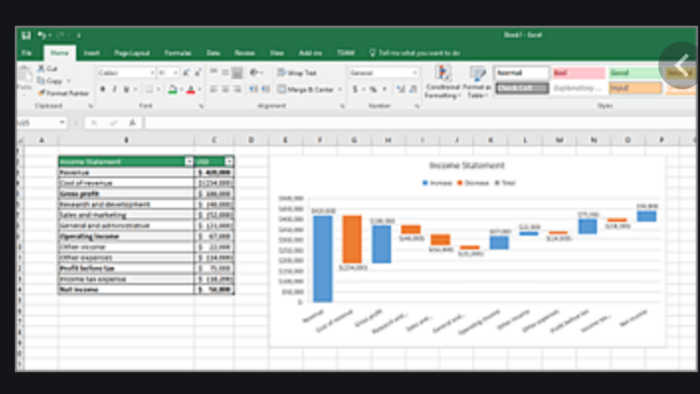Screen dimensions: 700x394
Task: Select column F header
Action: [x=320, y=140]
